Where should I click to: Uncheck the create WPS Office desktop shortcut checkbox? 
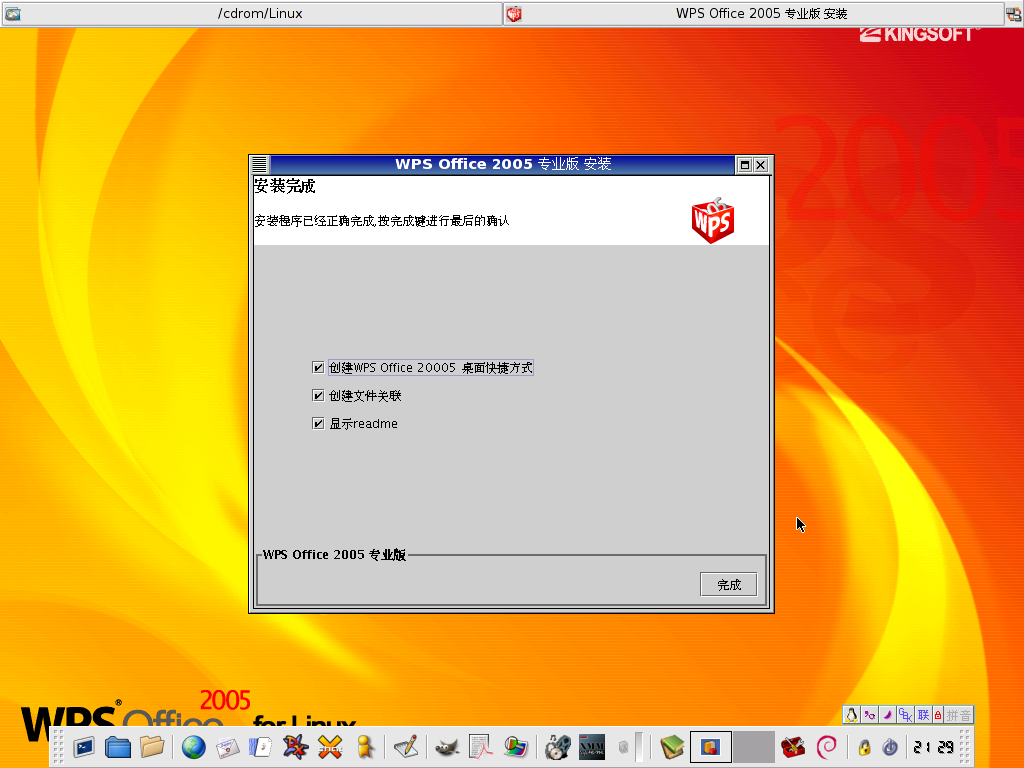(318, 368)
